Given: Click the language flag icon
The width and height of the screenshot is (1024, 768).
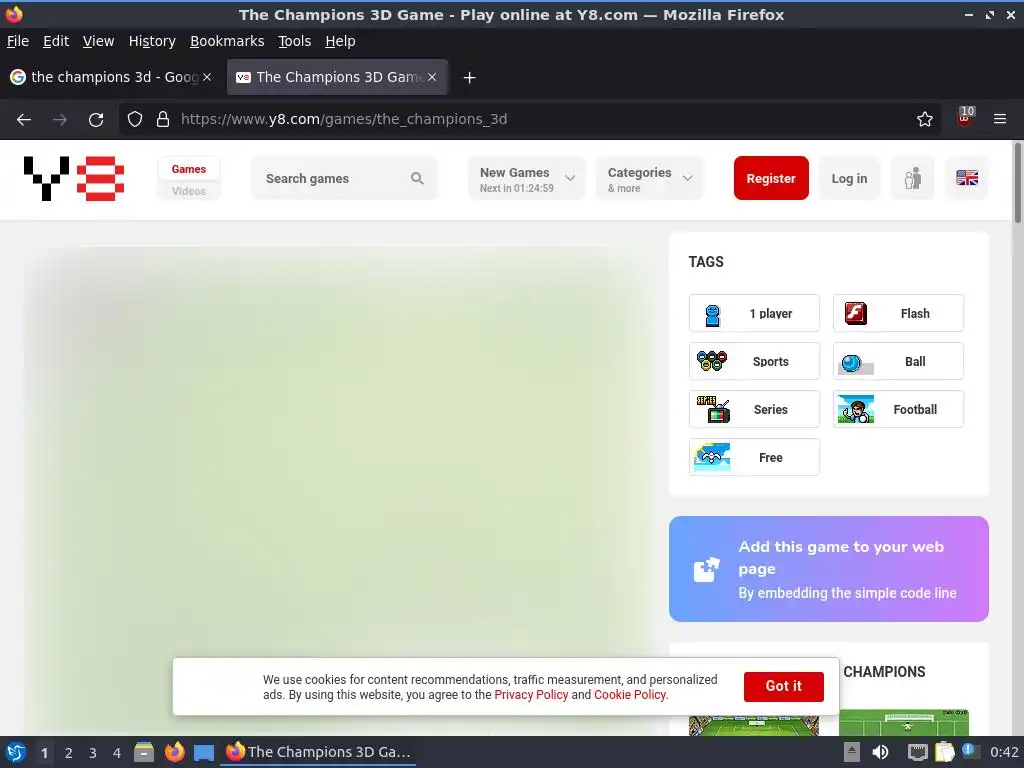Looking at the screenshot, I should point(967,178).
